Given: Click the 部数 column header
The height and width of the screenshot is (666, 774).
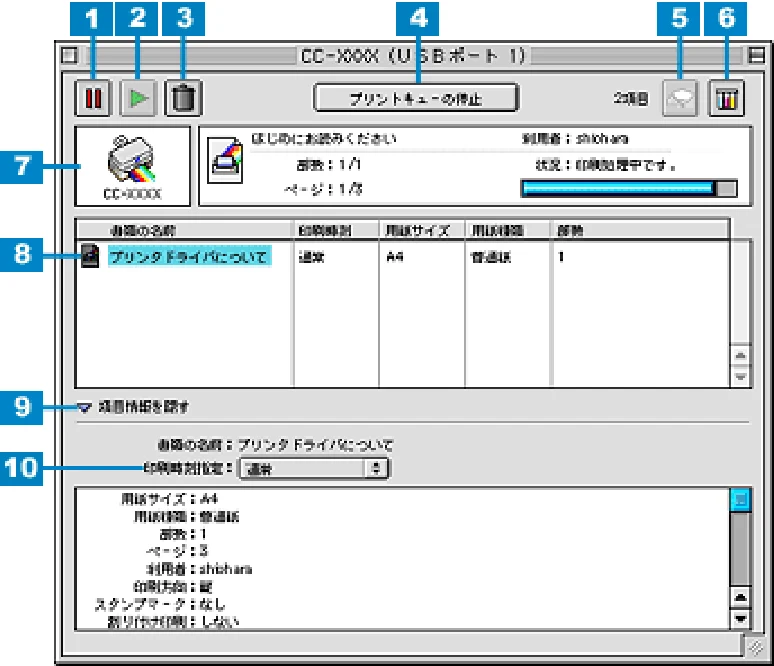Looking at the screenshot, I should 640,230.
